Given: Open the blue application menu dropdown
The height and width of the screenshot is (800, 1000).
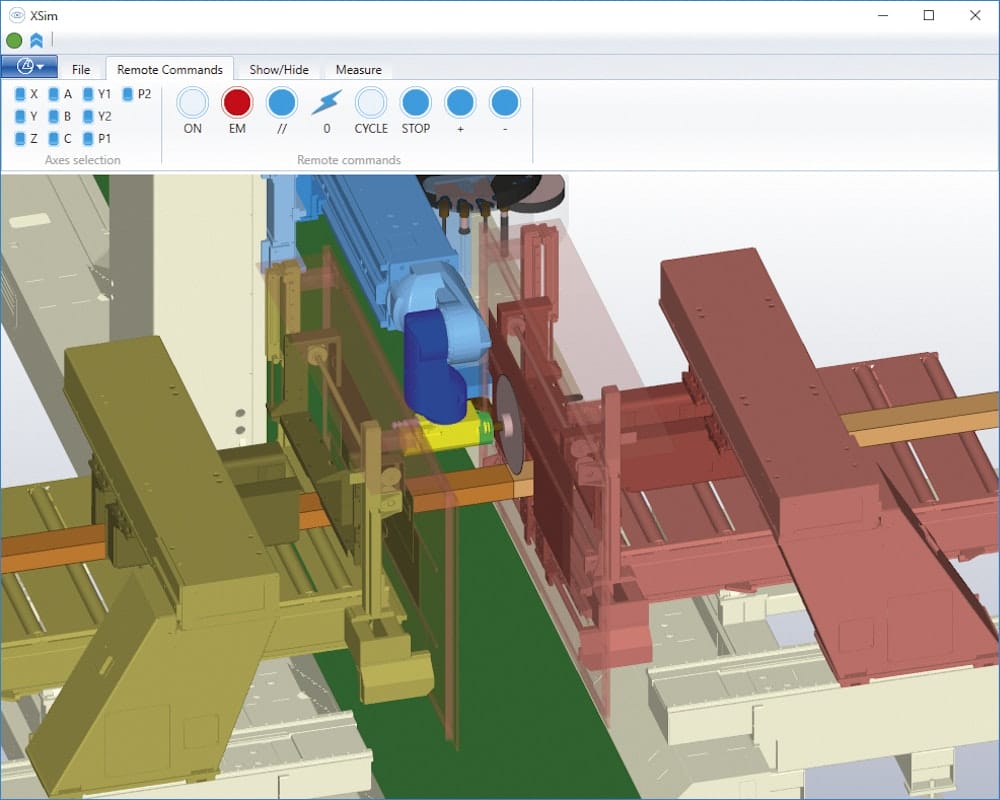Looking at the screenshot, I should (x=30, y=67).
